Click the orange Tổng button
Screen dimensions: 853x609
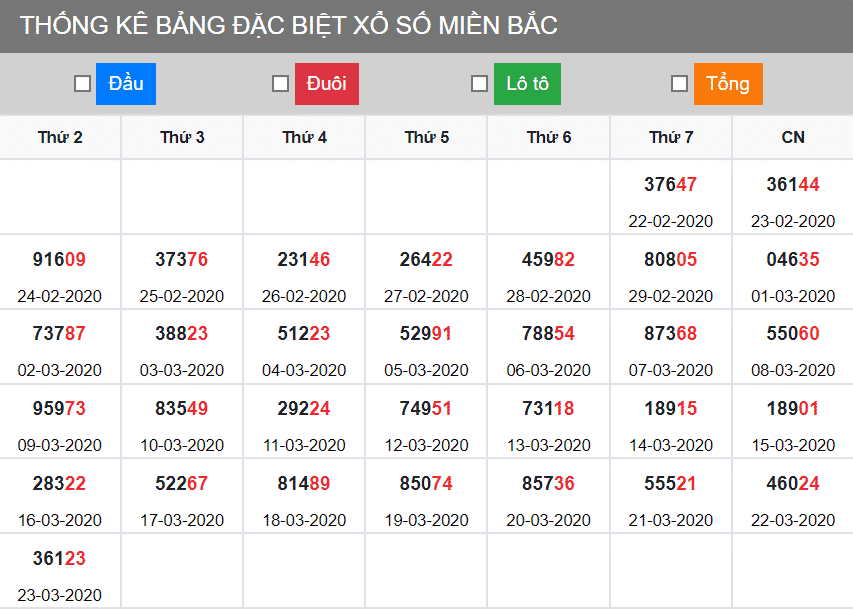pos(728,84)
